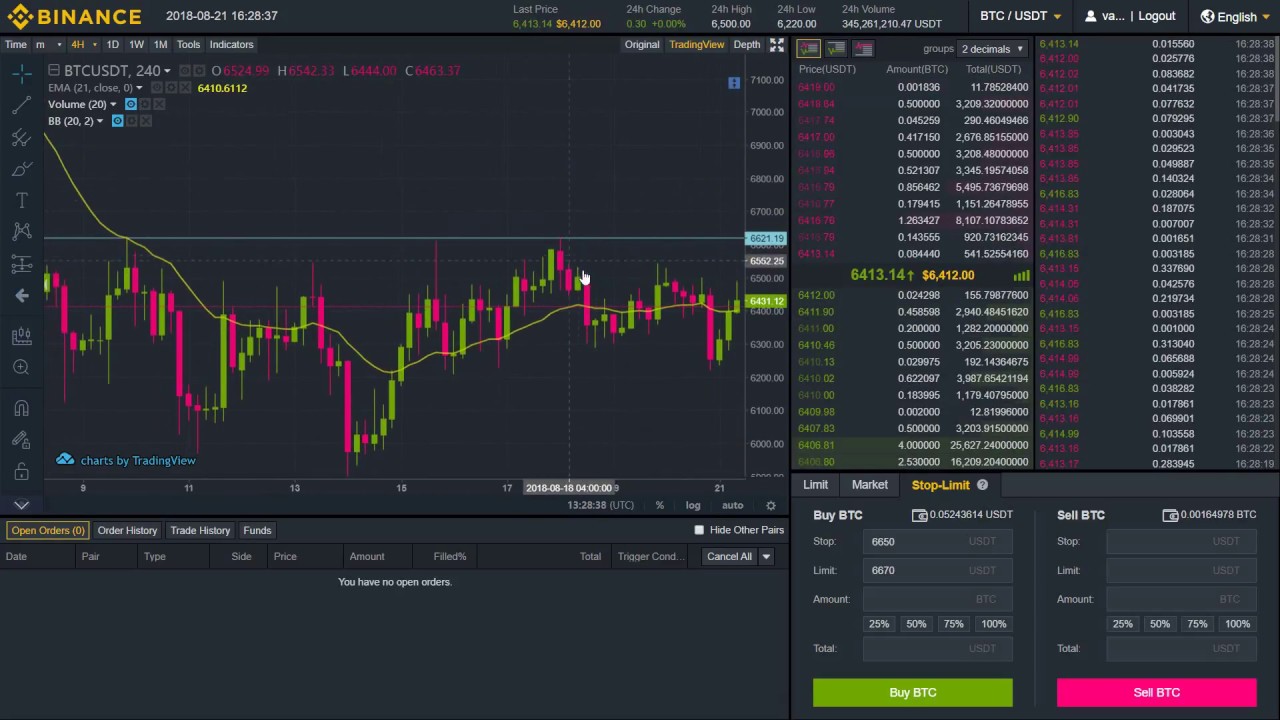Switch to the Market order tab
Image resolution: width=1280 pixels, height=720 pixels.
coord(869,484)
